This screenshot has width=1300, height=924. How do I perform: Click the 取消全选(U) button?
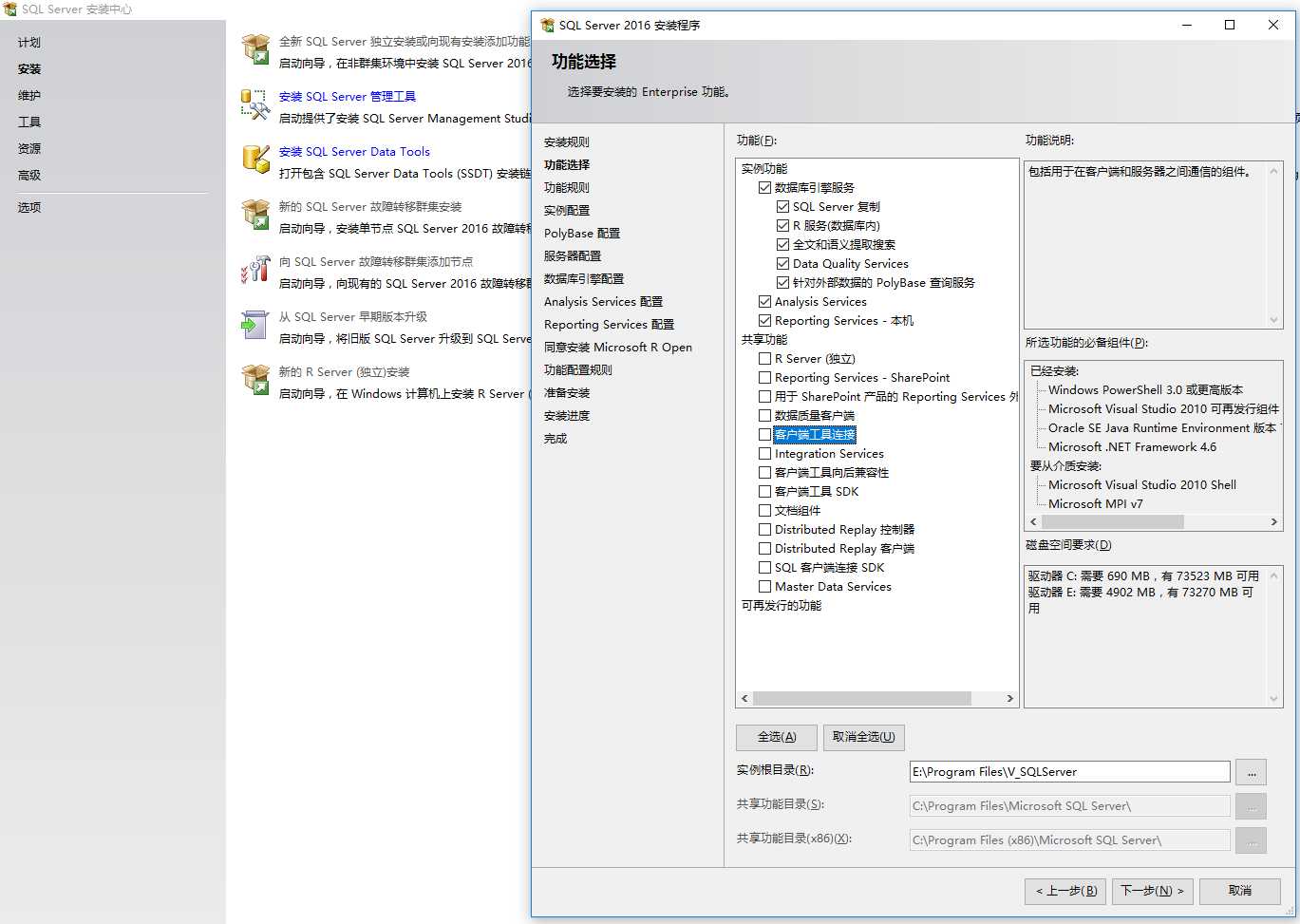pos(863,737)
